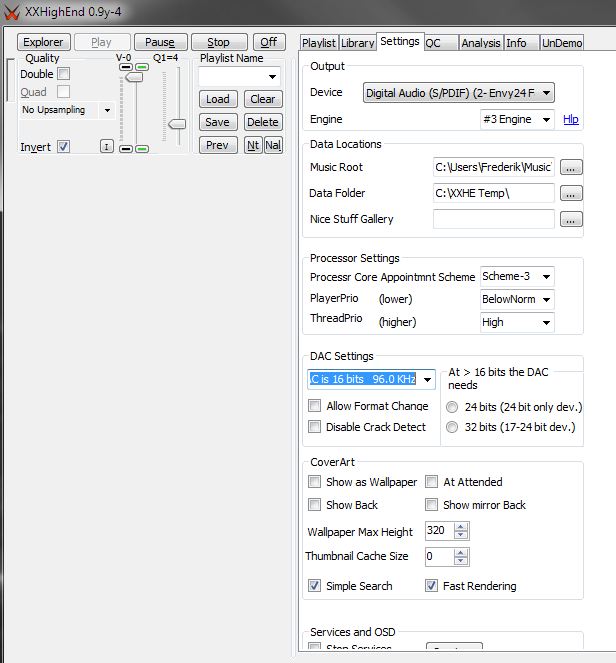Decrease Wallpaper Max Height with down arrow
This screenshot has height=663, width=616.
pyautogui.click(x=461, y=534)
